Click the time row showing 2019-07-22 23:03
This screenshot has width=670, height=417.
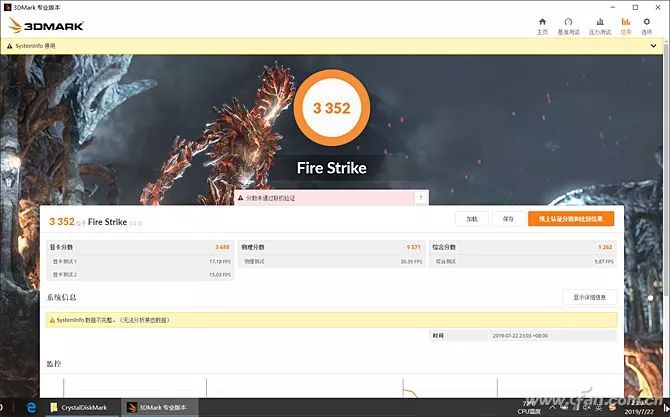(523, 335)
